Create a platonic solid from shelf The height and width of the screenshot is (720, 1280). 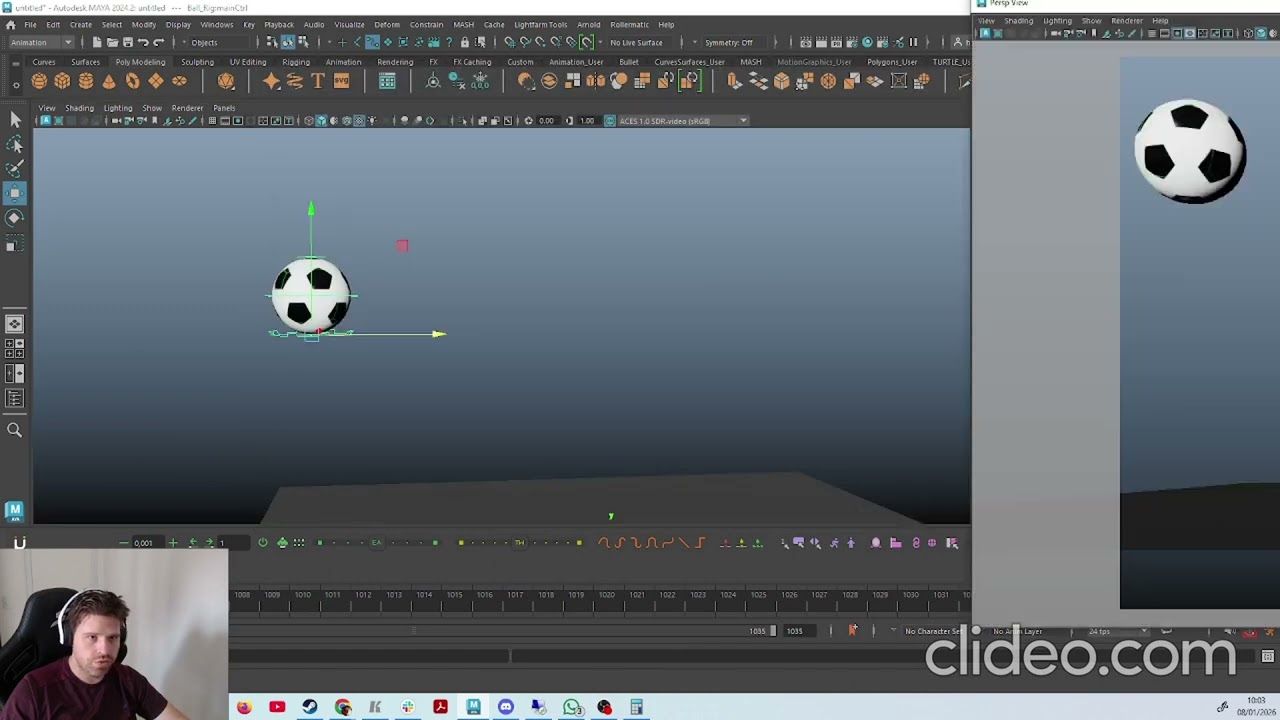coord(226,81)
